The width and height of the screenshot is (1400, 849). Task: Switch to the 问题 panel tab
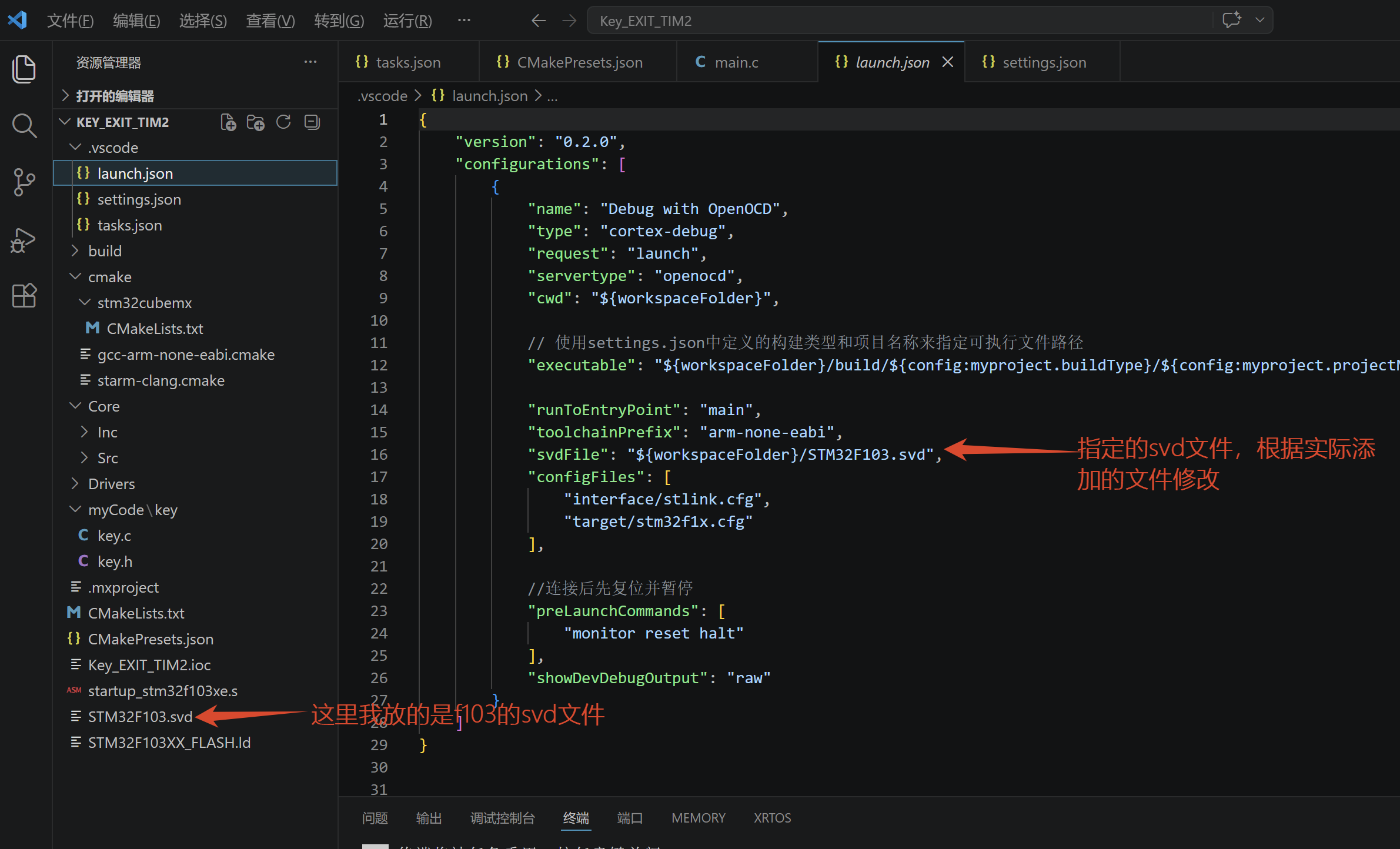click(x=375, y=818)
